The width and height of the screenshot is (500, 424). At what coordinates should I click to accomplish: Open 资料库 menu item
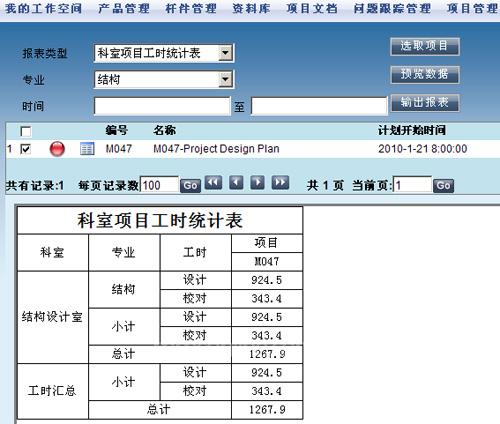pyautogui.click(x=251, y=8)
